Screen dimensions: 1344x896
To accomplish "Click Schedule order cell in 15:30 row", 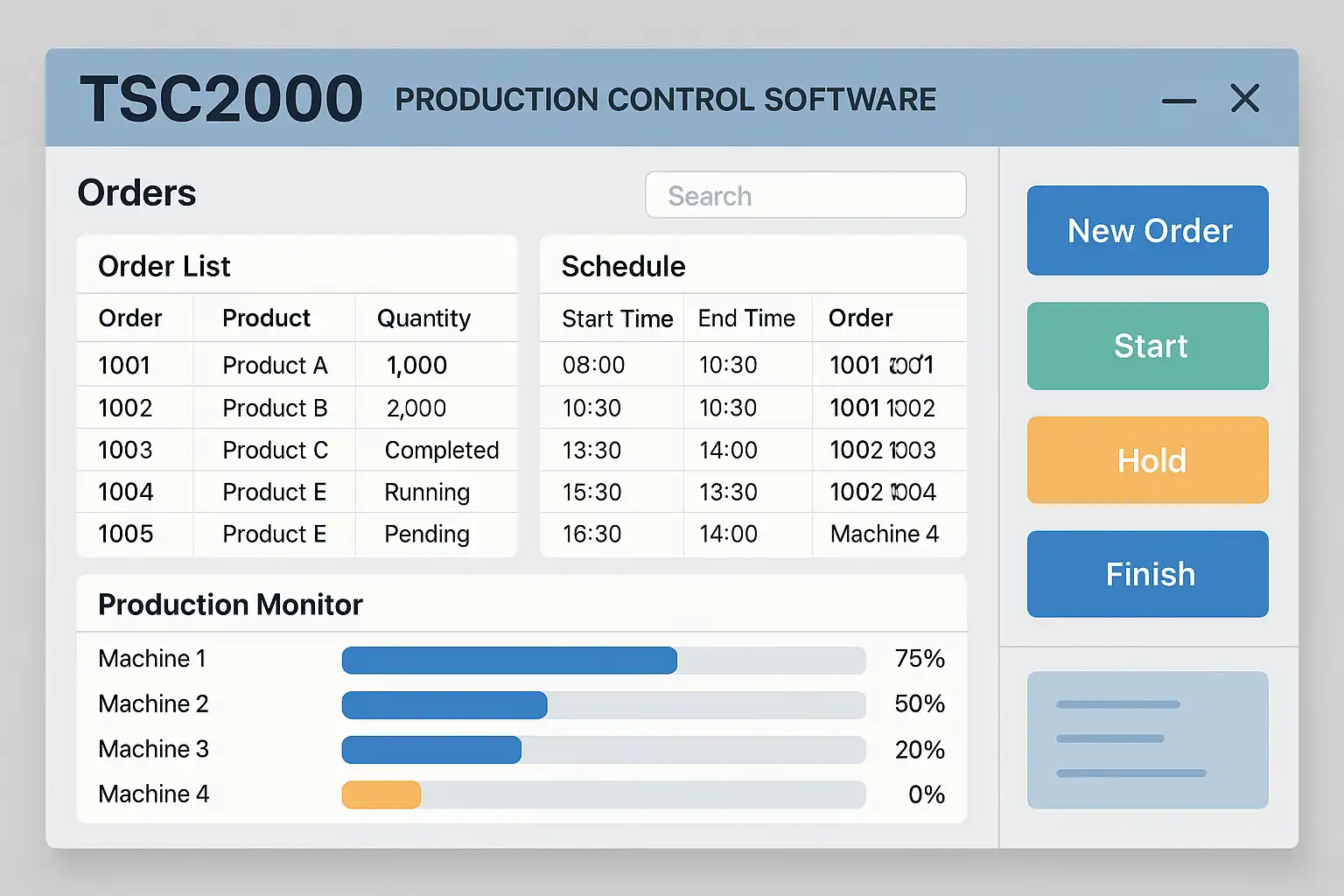I will (x=883, y=492).
